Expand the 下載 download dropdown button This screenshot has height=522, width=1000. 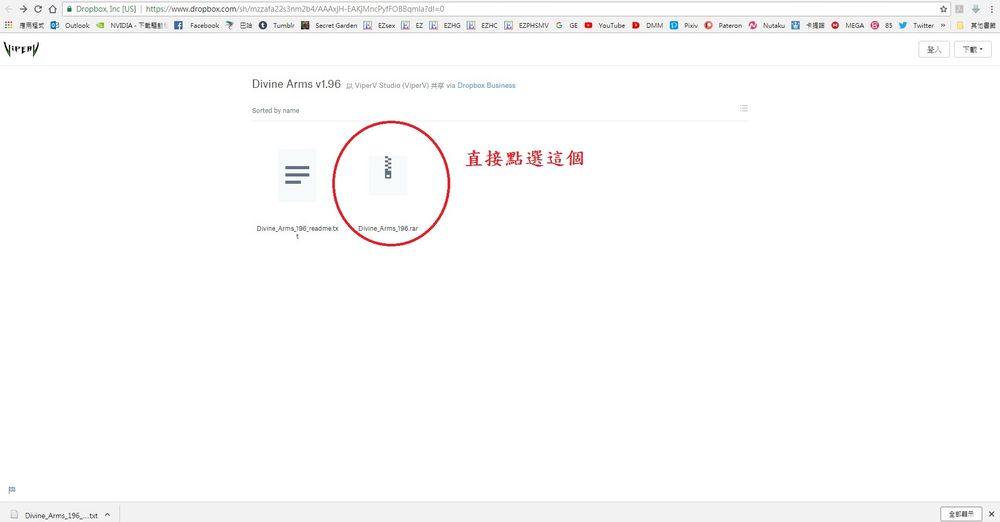pos(970,49)
